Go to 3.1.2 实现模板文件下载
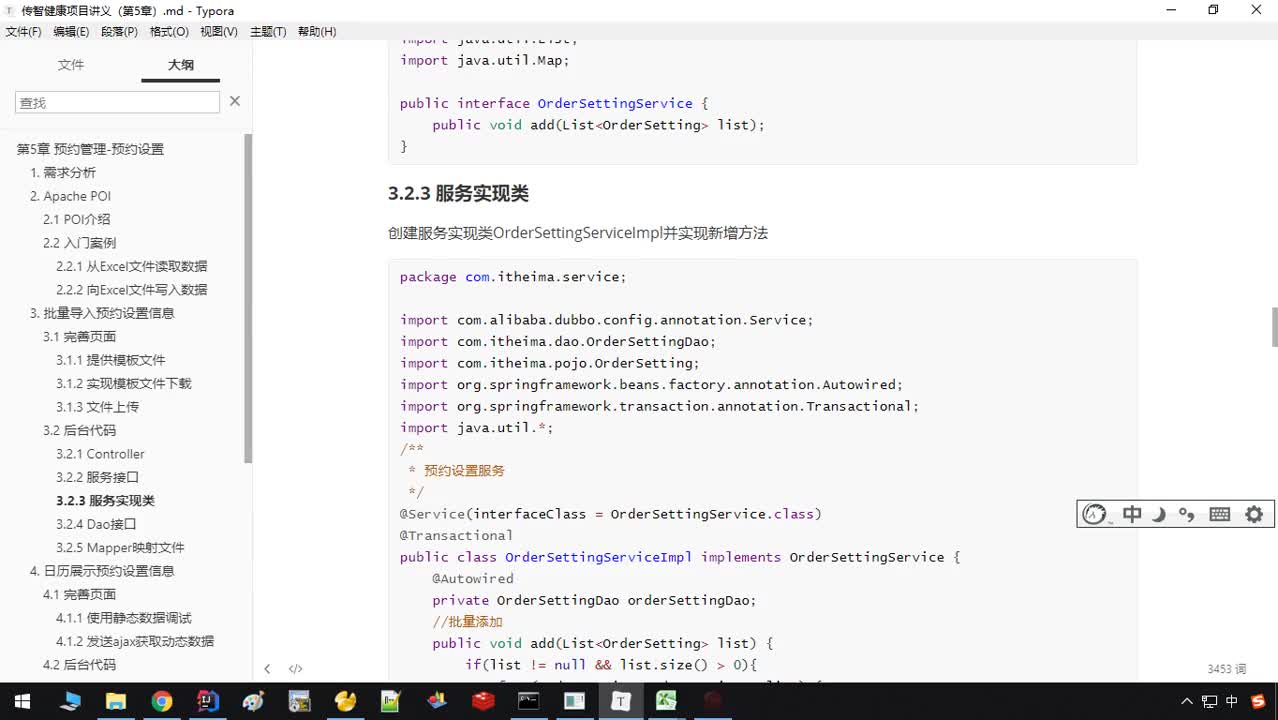The width and height of the screenshot is (1278, 720). point(123,384)
